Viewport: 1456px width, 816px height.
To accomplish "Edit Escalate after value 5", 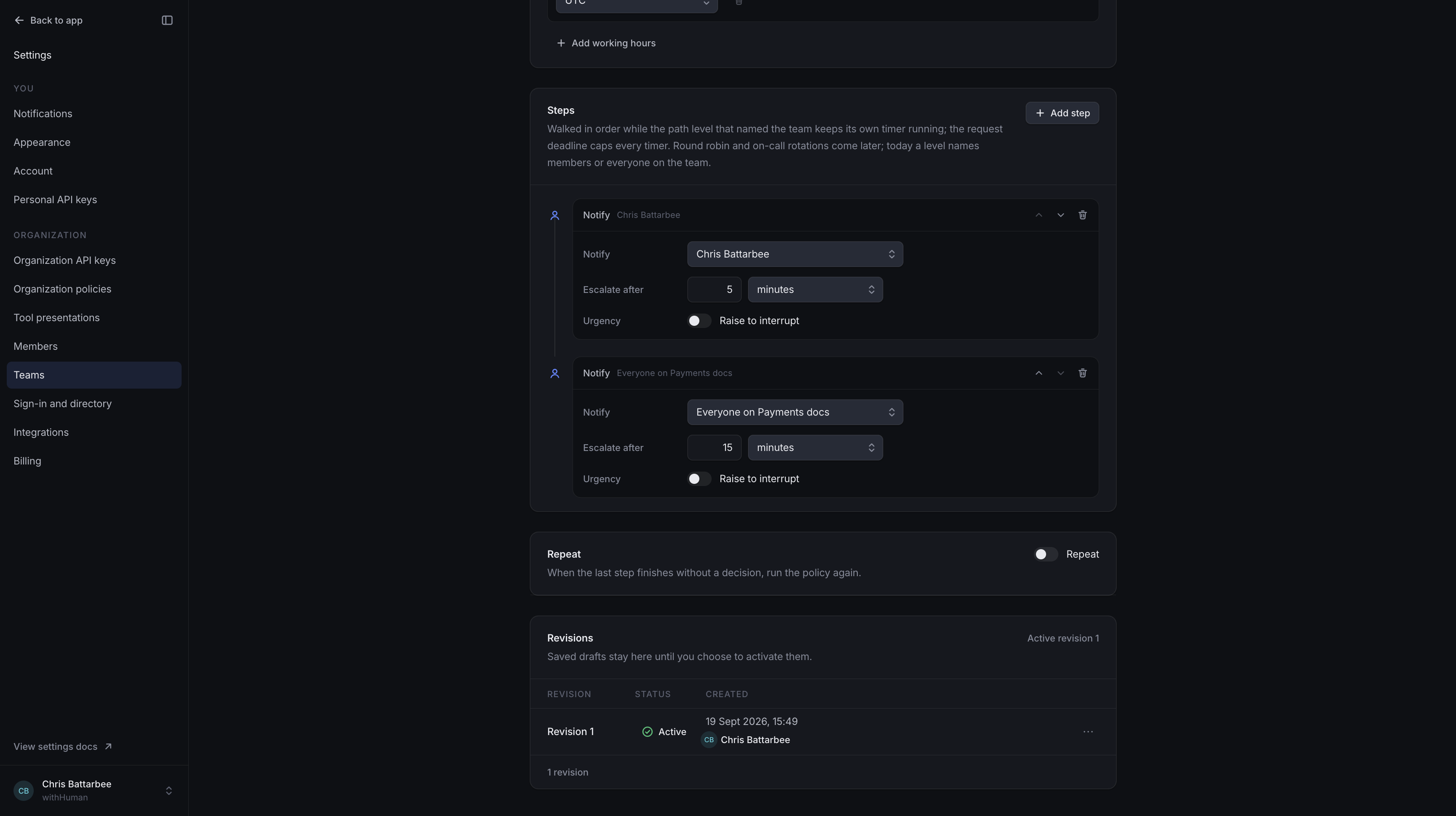I will [x=714, y=290].
